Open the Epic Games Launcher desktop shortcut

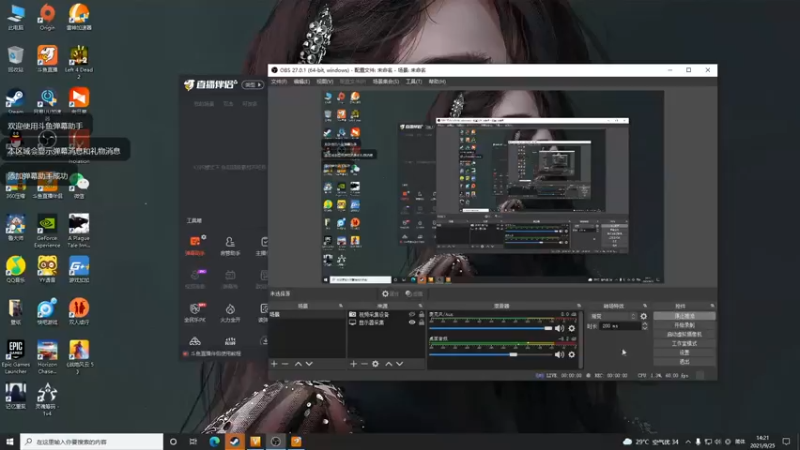tap(15, 357)
